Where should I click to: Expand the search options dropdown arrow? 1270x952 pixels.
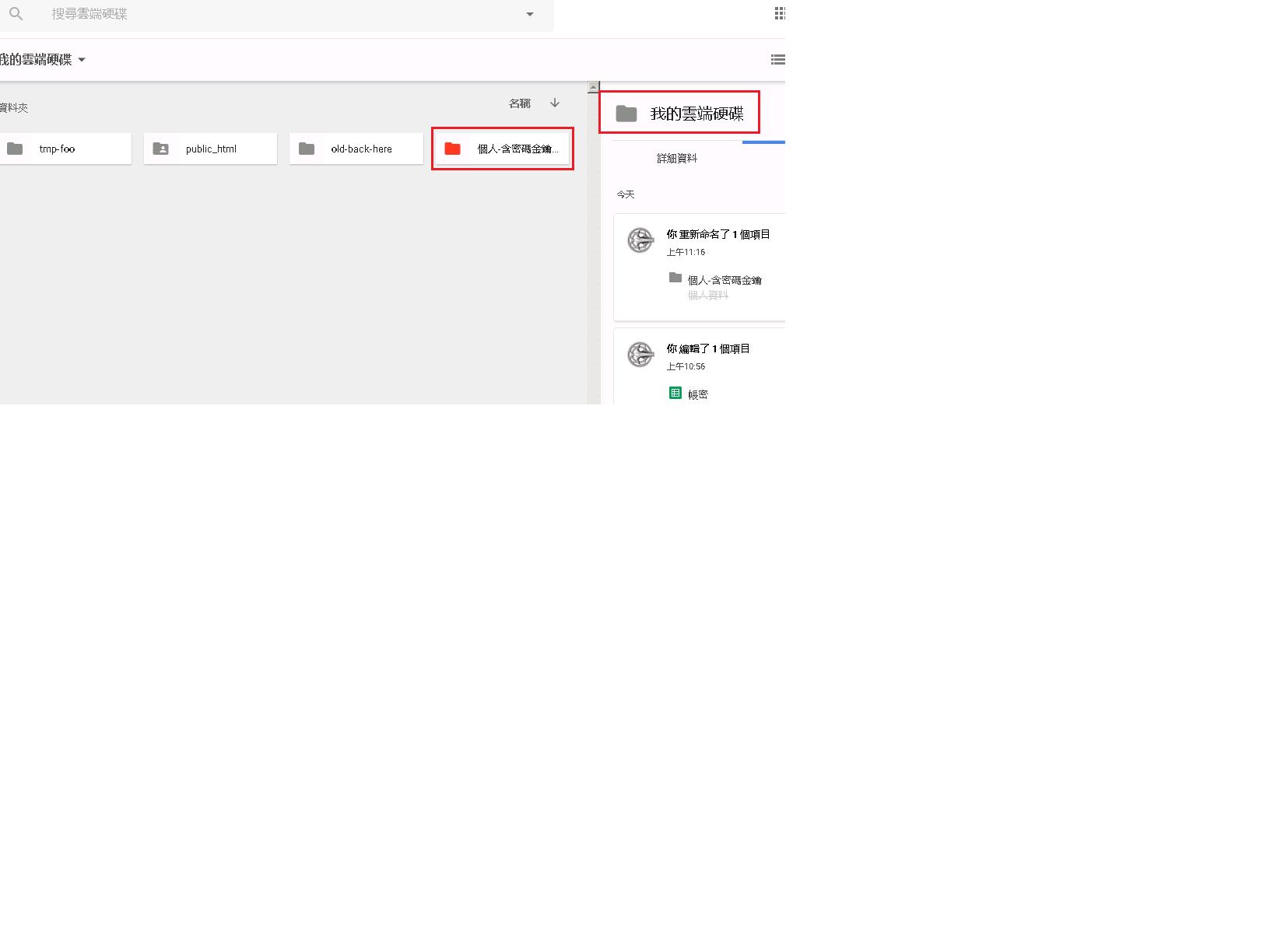click(x=530, y=14)
